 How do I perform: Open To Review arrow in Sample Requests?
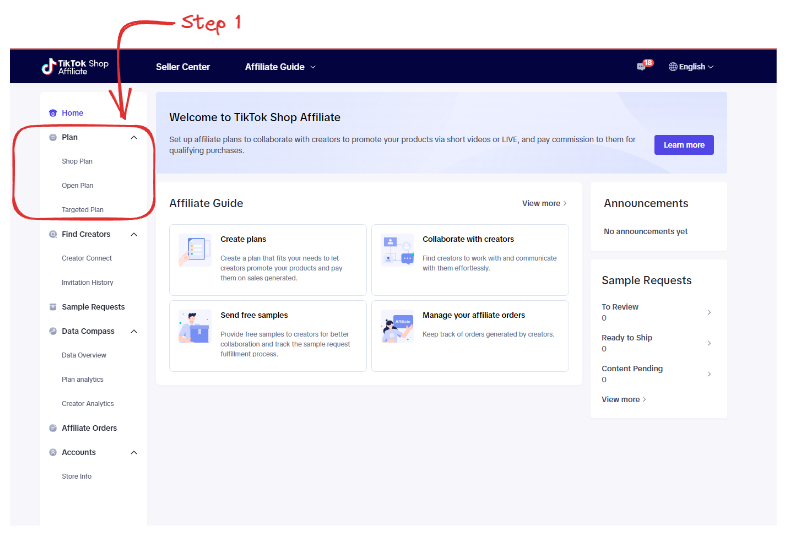tap(709, 312)
